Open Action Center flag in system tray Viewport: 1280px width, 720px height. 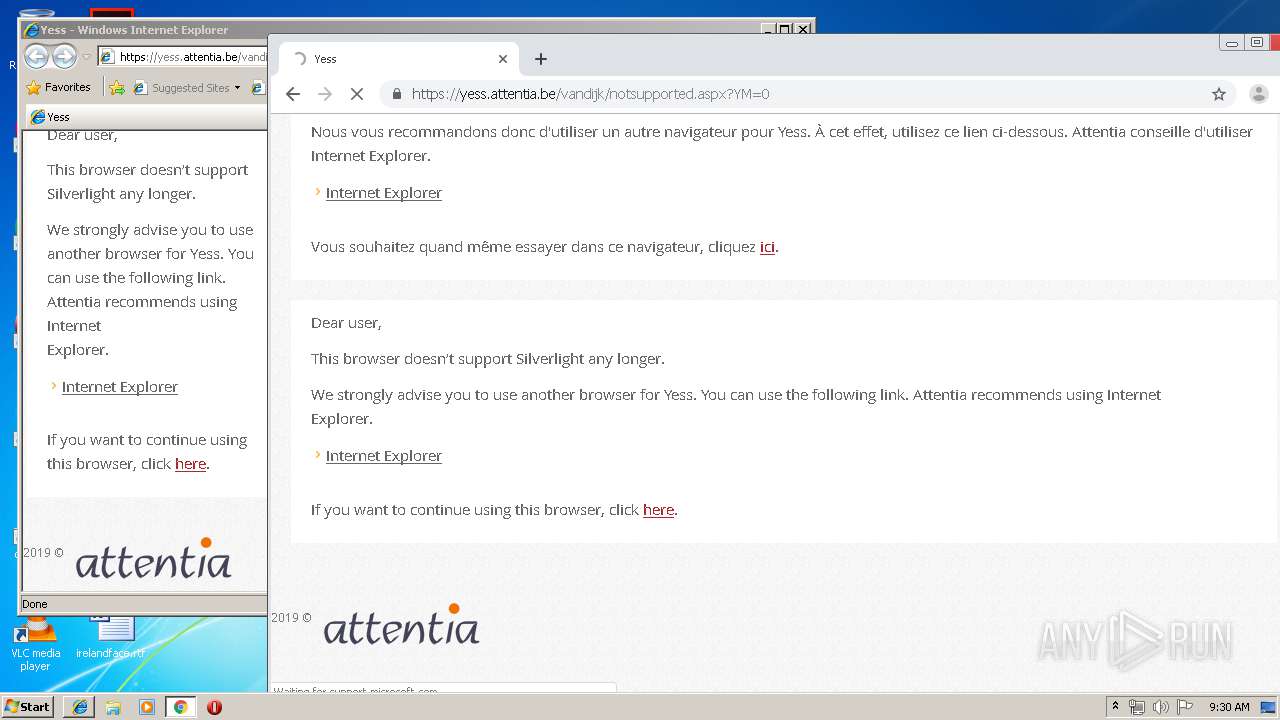pyautogui.click(x=1185, y=707)
